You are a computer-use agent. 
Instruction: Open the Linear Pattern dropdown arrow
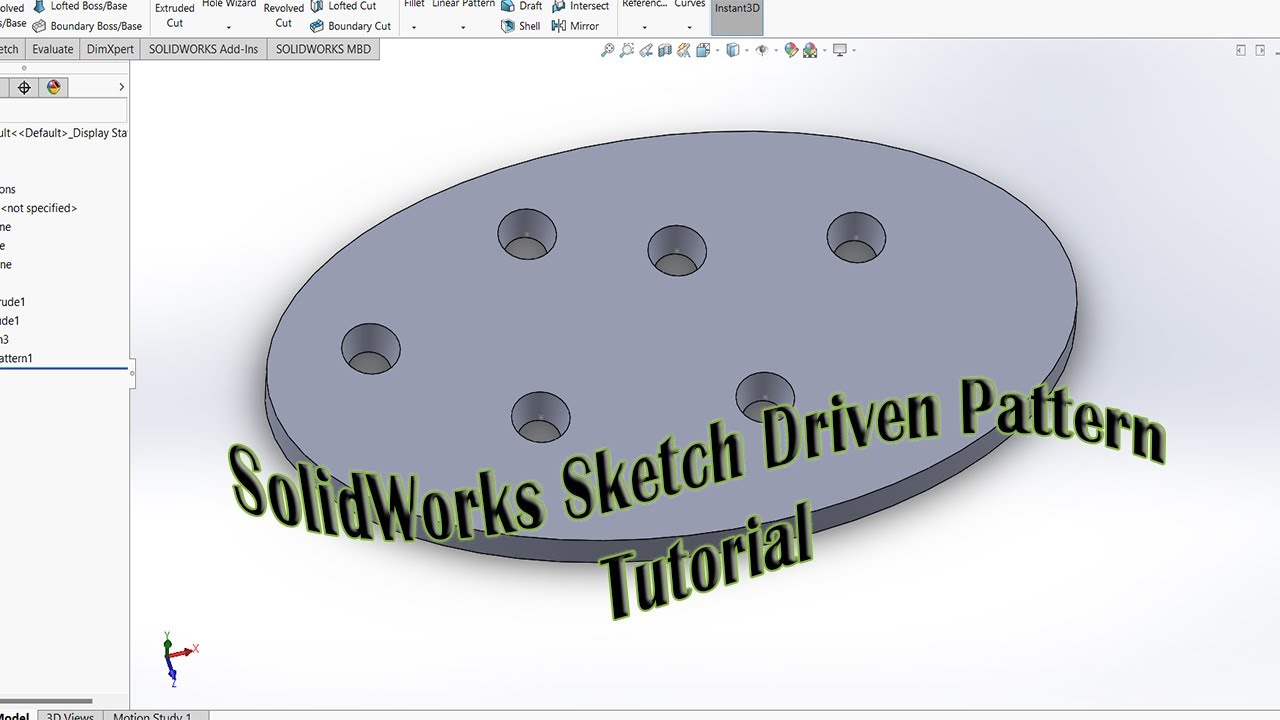(463, 27)
